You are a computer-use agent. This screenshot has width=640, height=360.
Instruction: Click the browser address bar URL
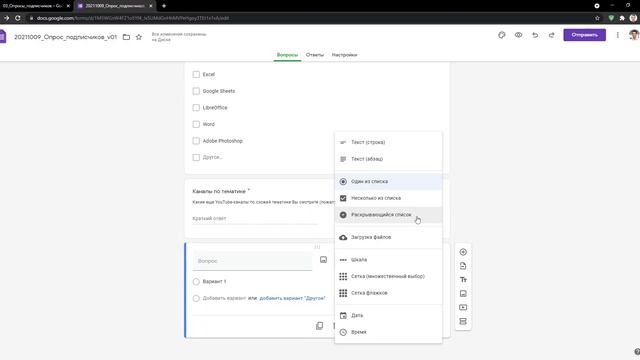(133, 18)
